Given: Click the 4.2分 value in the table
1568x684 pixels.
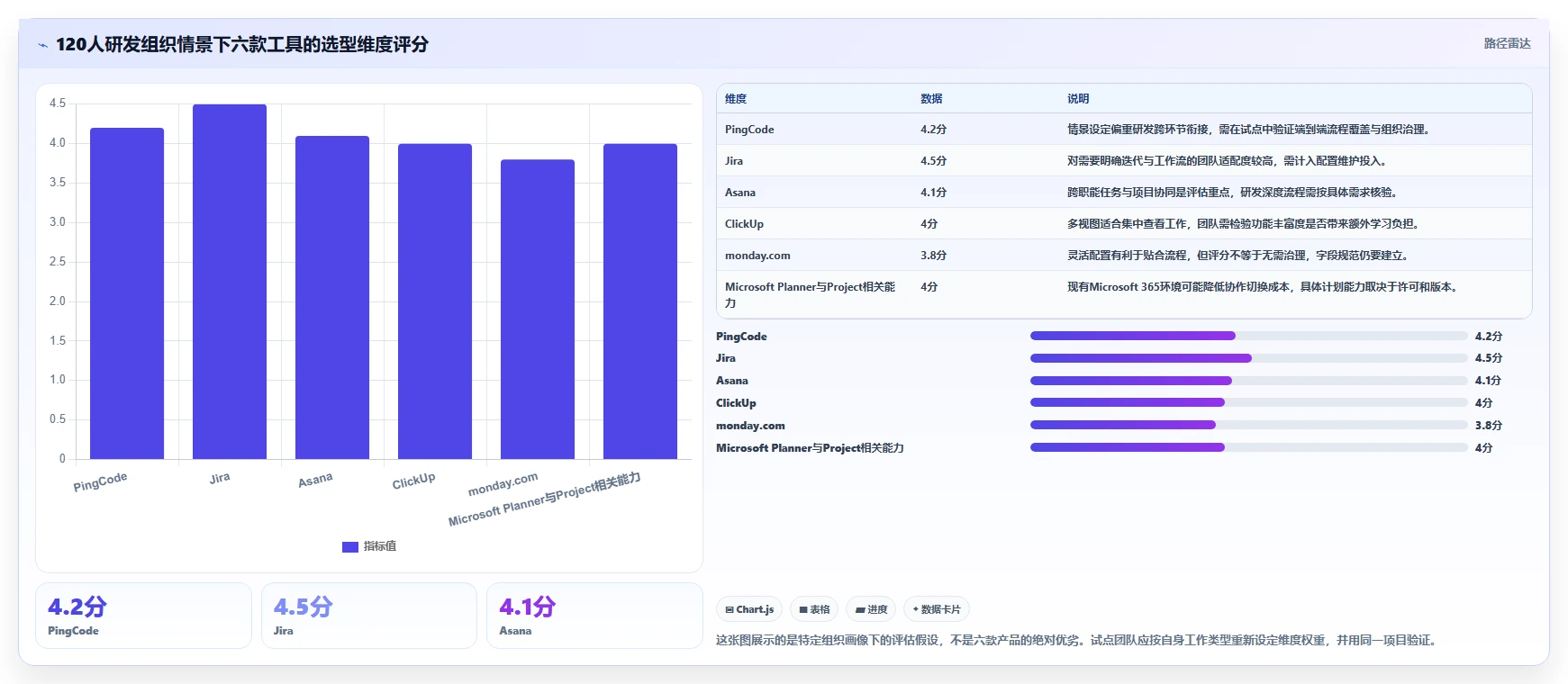Looking at the screenshot, I should (933, 130).
